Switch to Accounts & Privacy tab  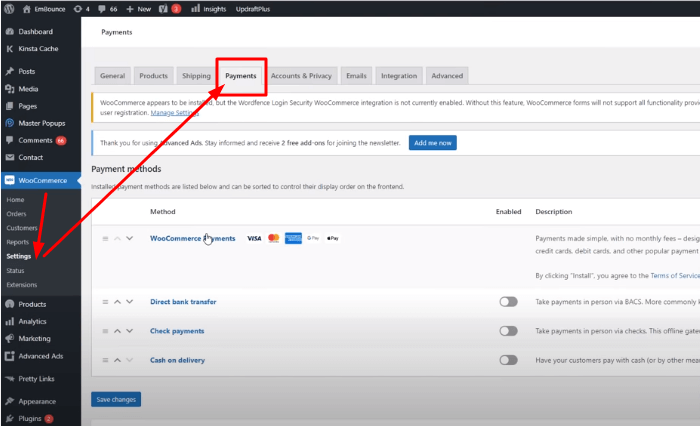[x=301, y=76]
